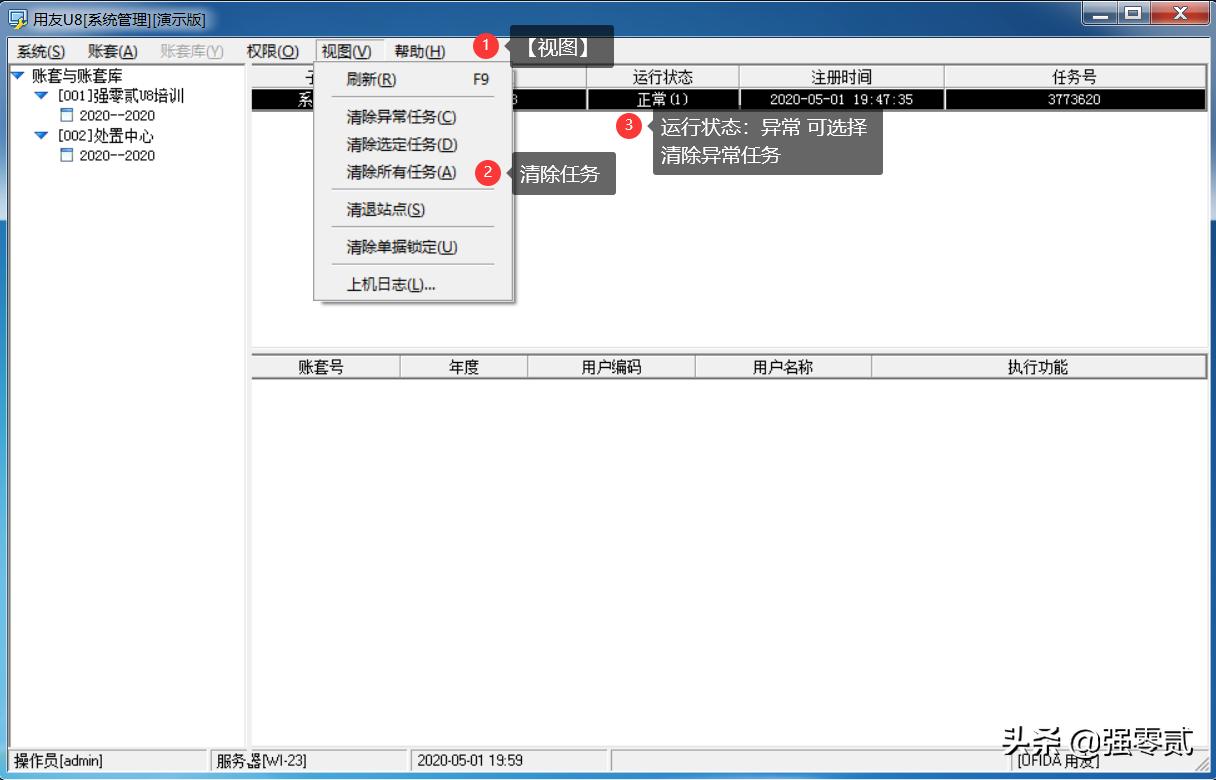
Task: Select the 正常(1) task row in the list
Action: pyautogui.click(x=663, y=98)
